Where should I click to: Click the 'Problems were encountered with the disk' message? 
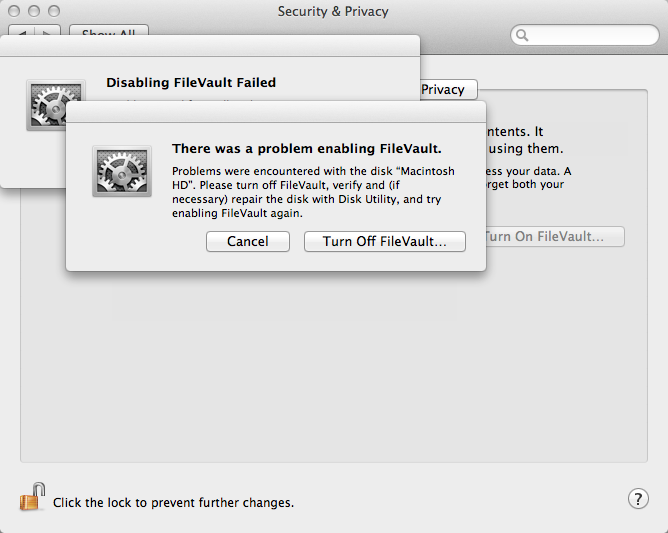[313, 192]
